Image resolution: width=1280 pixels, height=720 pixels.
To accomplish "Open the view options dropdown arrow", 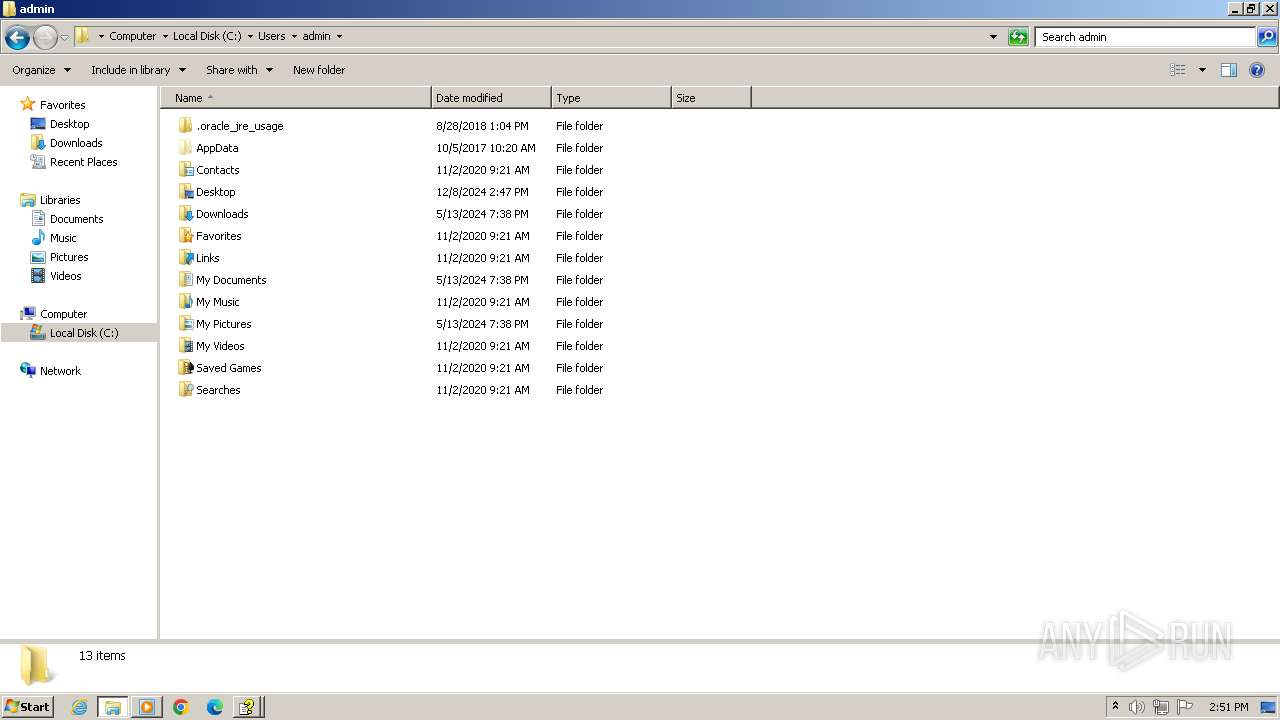I will (1202, 70).
